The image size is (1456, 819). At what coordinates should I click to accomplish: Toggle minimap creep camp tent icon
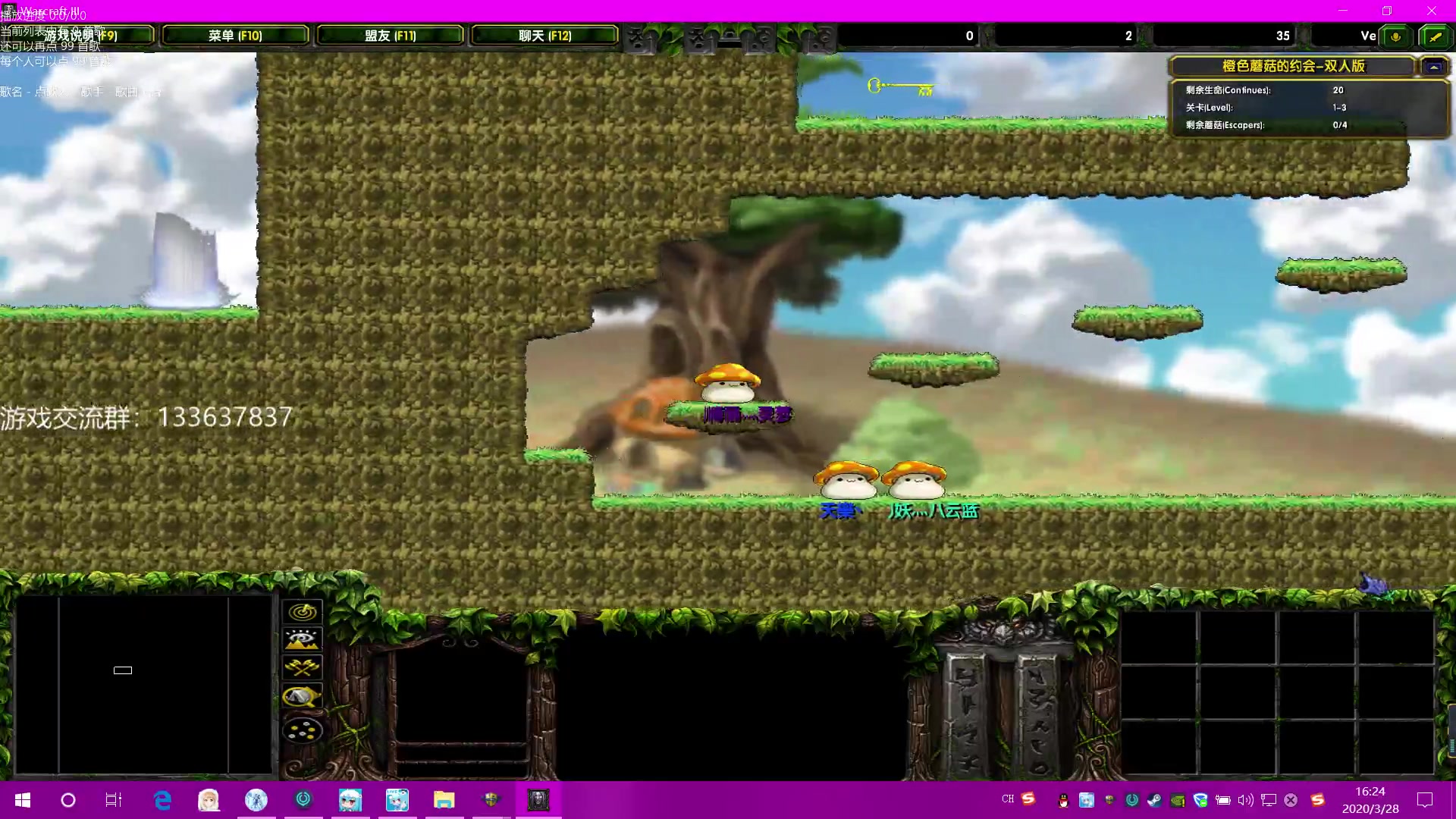[303, 696]
